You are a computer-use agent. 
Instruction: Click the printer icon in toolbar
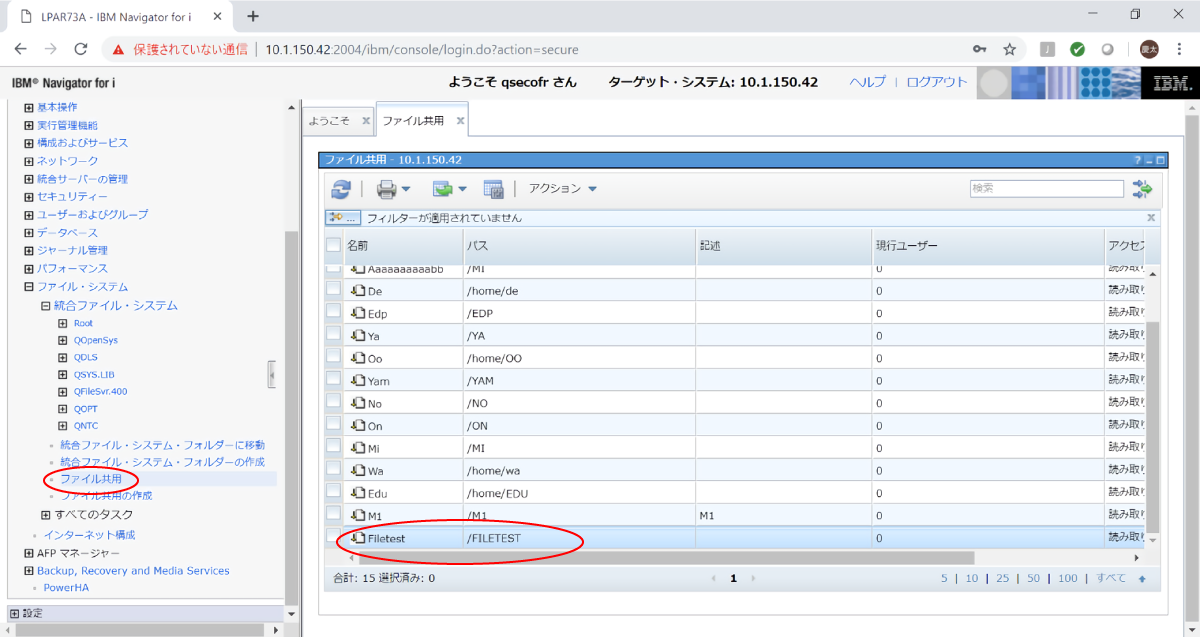click(387, 189)
